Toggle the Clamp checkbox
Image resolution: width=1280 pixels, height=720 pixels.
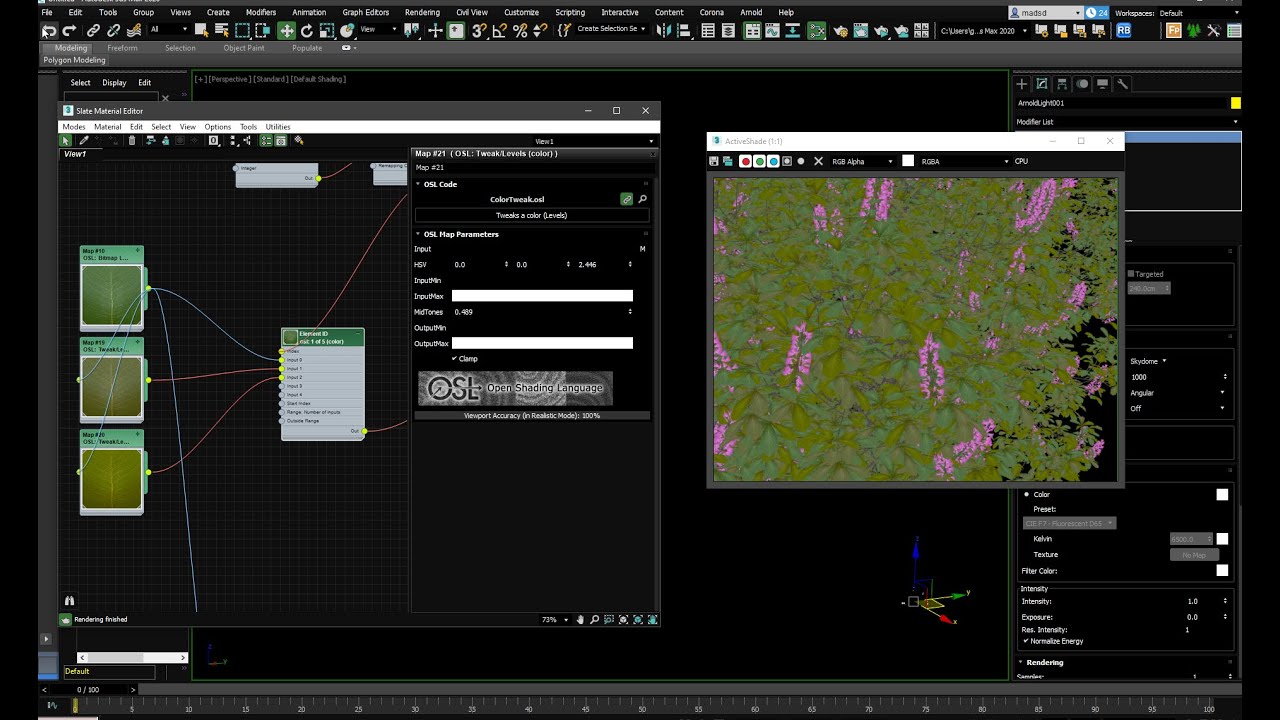pyautogui.click(x=454, y=358)
